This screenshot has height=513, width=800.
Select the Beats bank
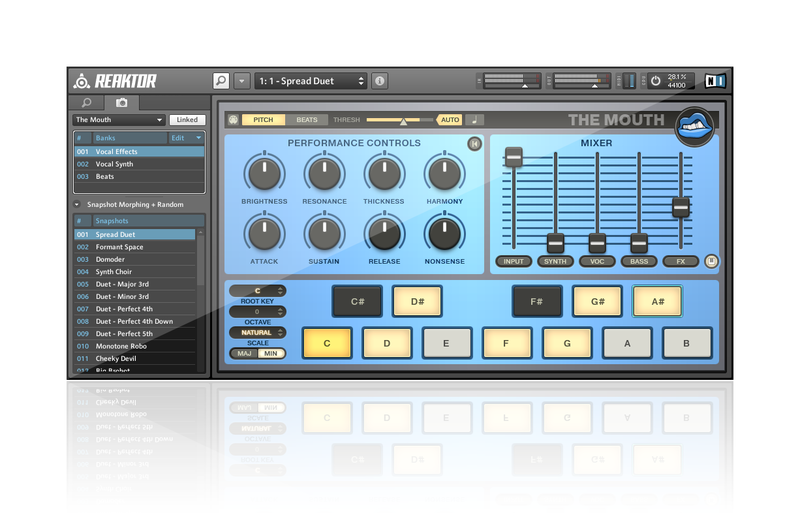(x=139, y=176)
